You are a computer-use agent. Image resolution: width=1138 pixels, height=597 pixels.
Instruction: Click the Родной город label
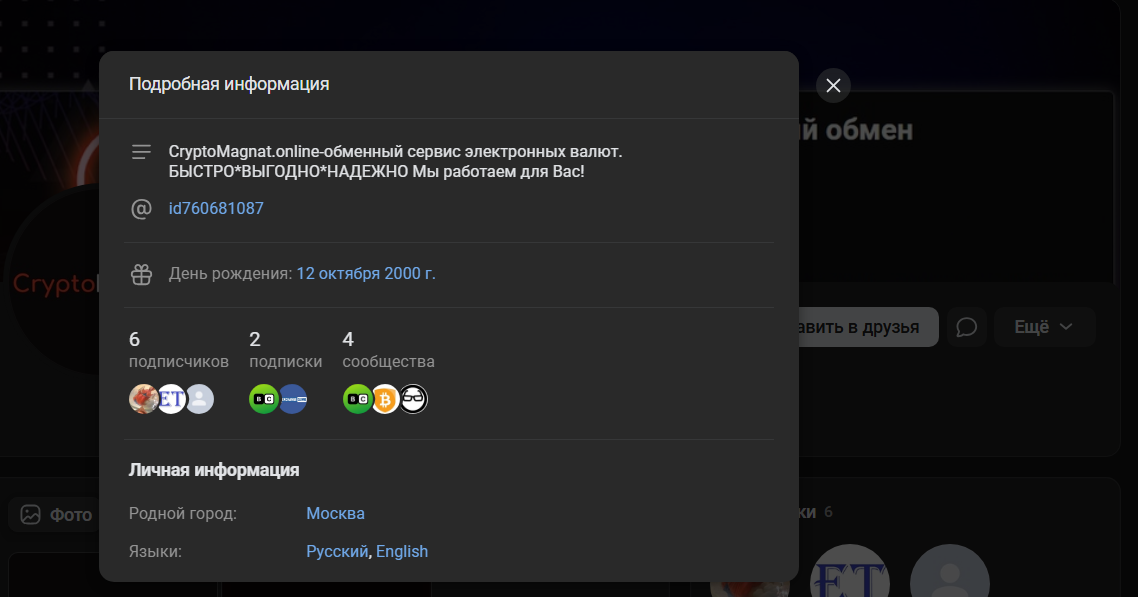click(183, 513)
